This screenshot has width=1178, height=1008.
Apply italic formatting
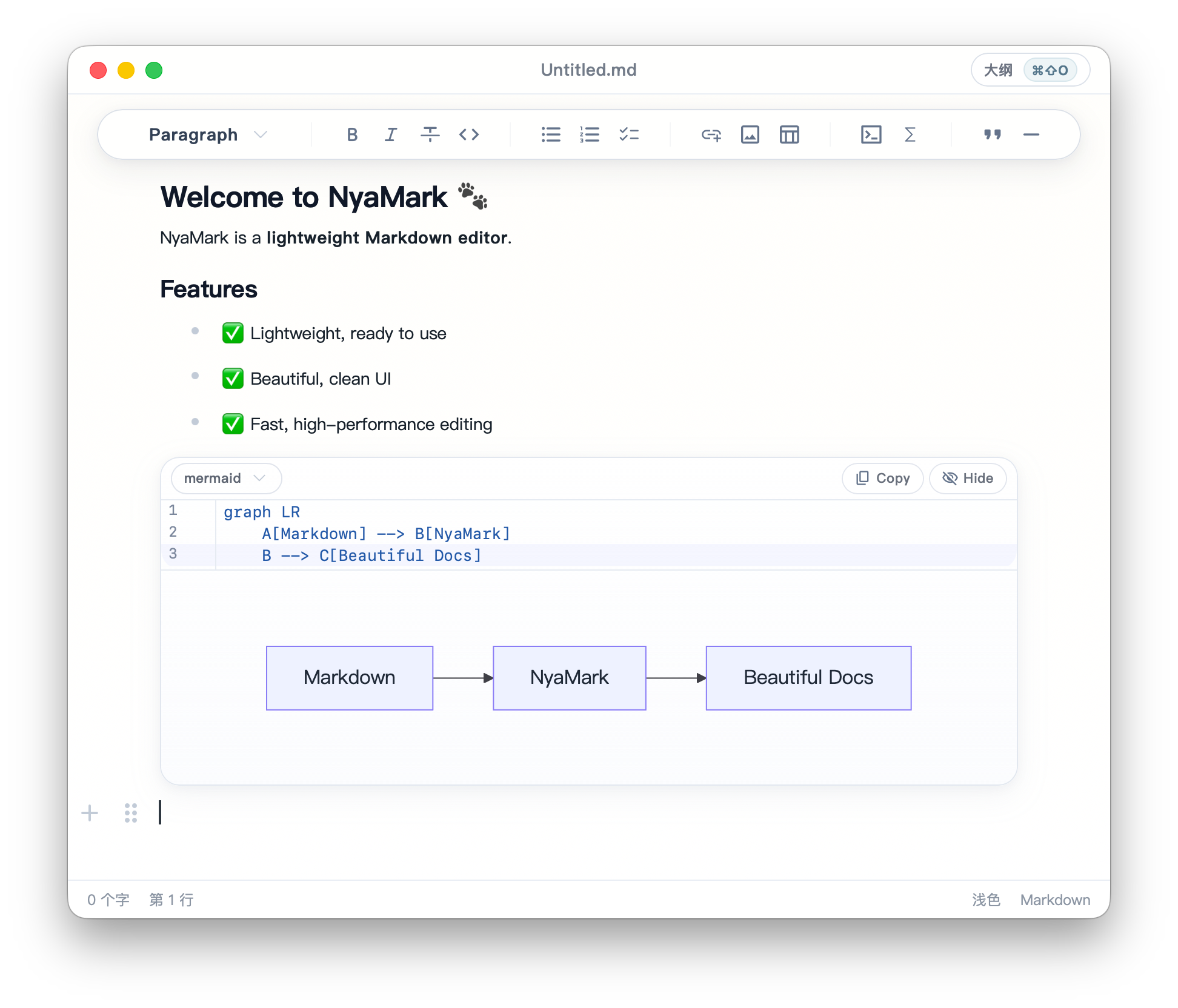[391, 134]
